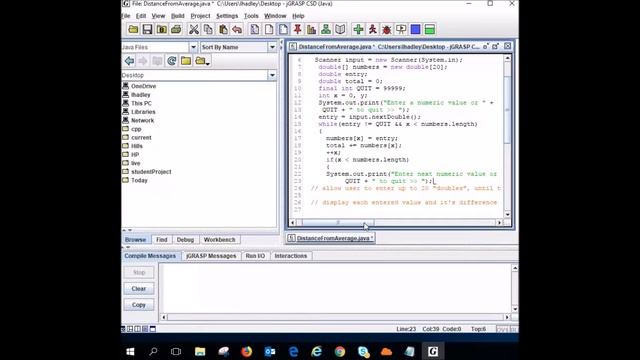Select the DistanceFromAverage.java file tab
The width and height of the screenshot is (640, 360).
point(330,238)
